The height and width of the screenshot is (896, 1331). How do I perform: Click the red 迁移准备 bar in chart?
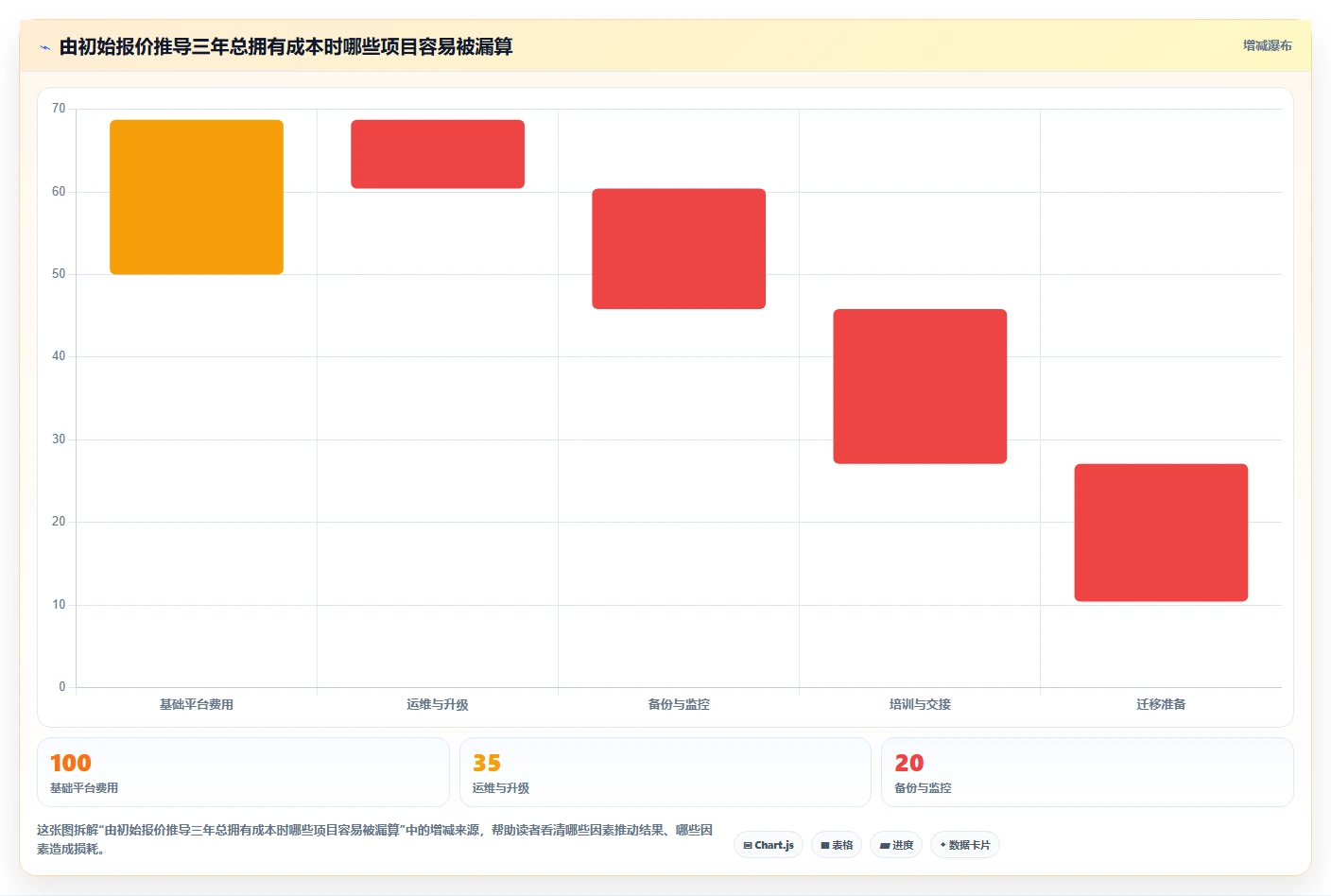click(x=1161, y=532)
